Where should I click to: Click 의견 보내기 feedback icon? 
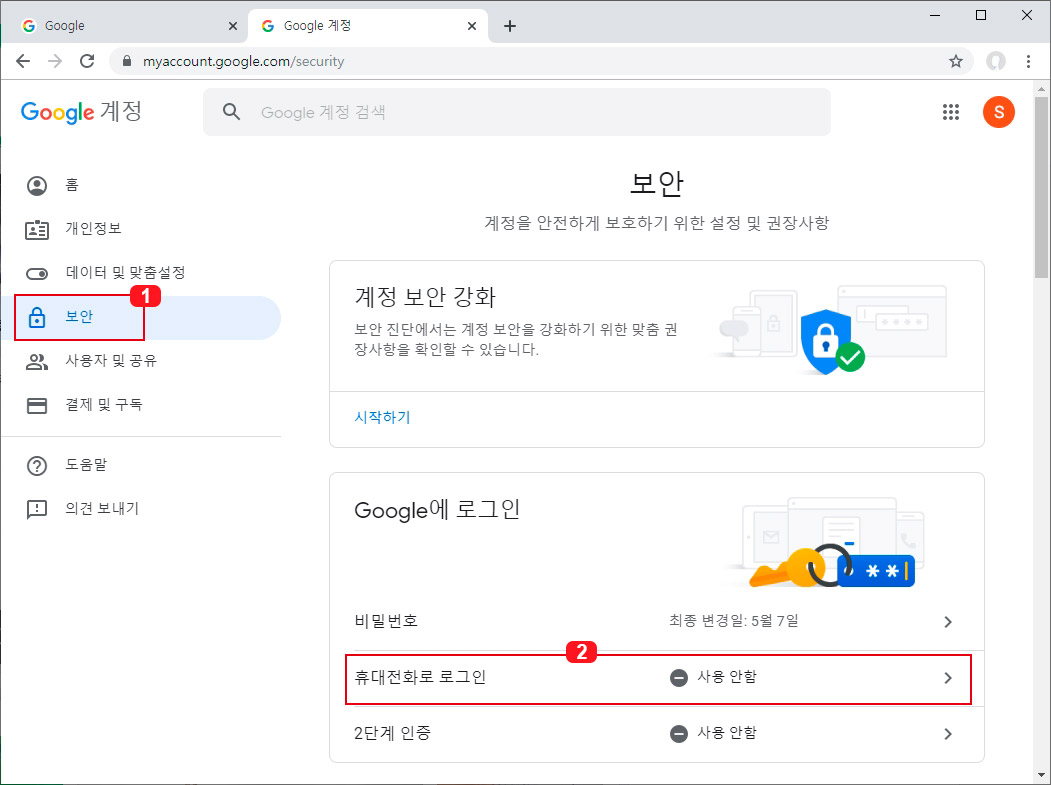(37, 509)
